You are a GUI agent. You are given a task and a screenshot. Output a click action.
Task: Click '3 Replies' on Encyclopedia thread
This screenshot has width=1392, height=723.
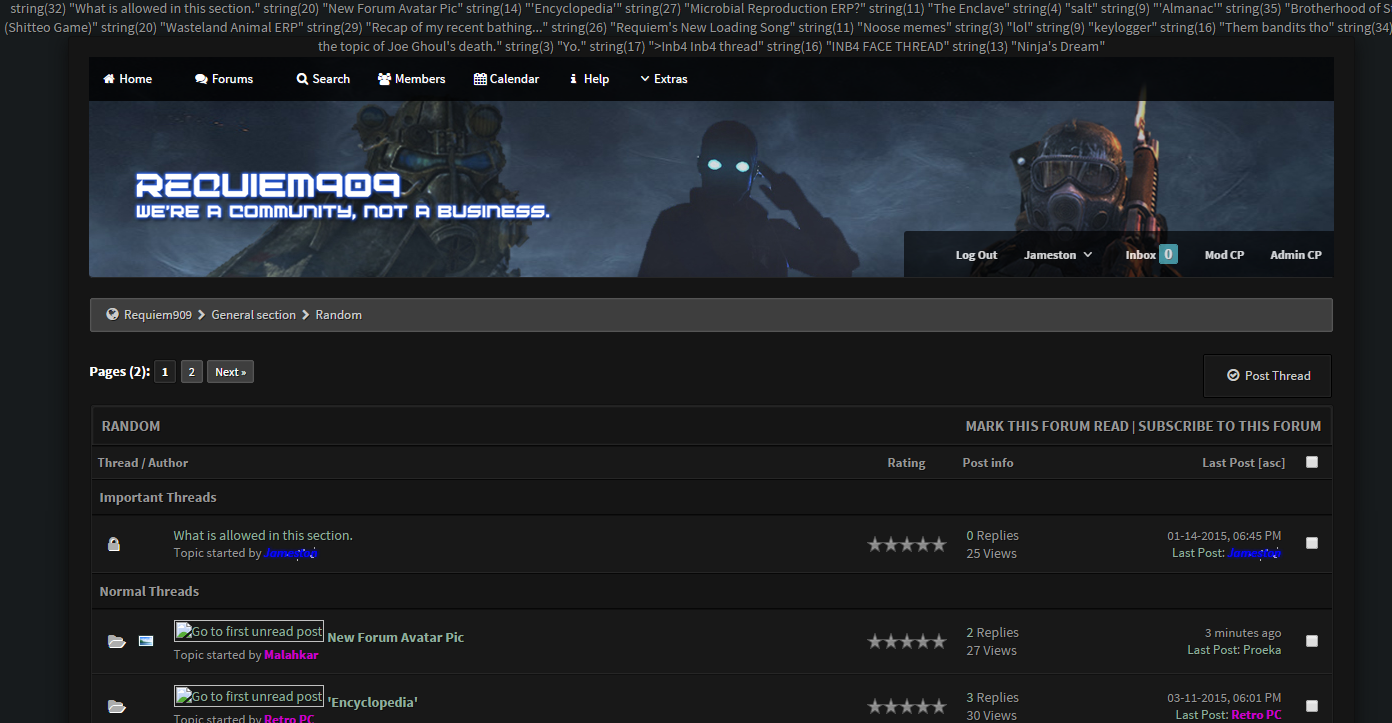[992, 697]
